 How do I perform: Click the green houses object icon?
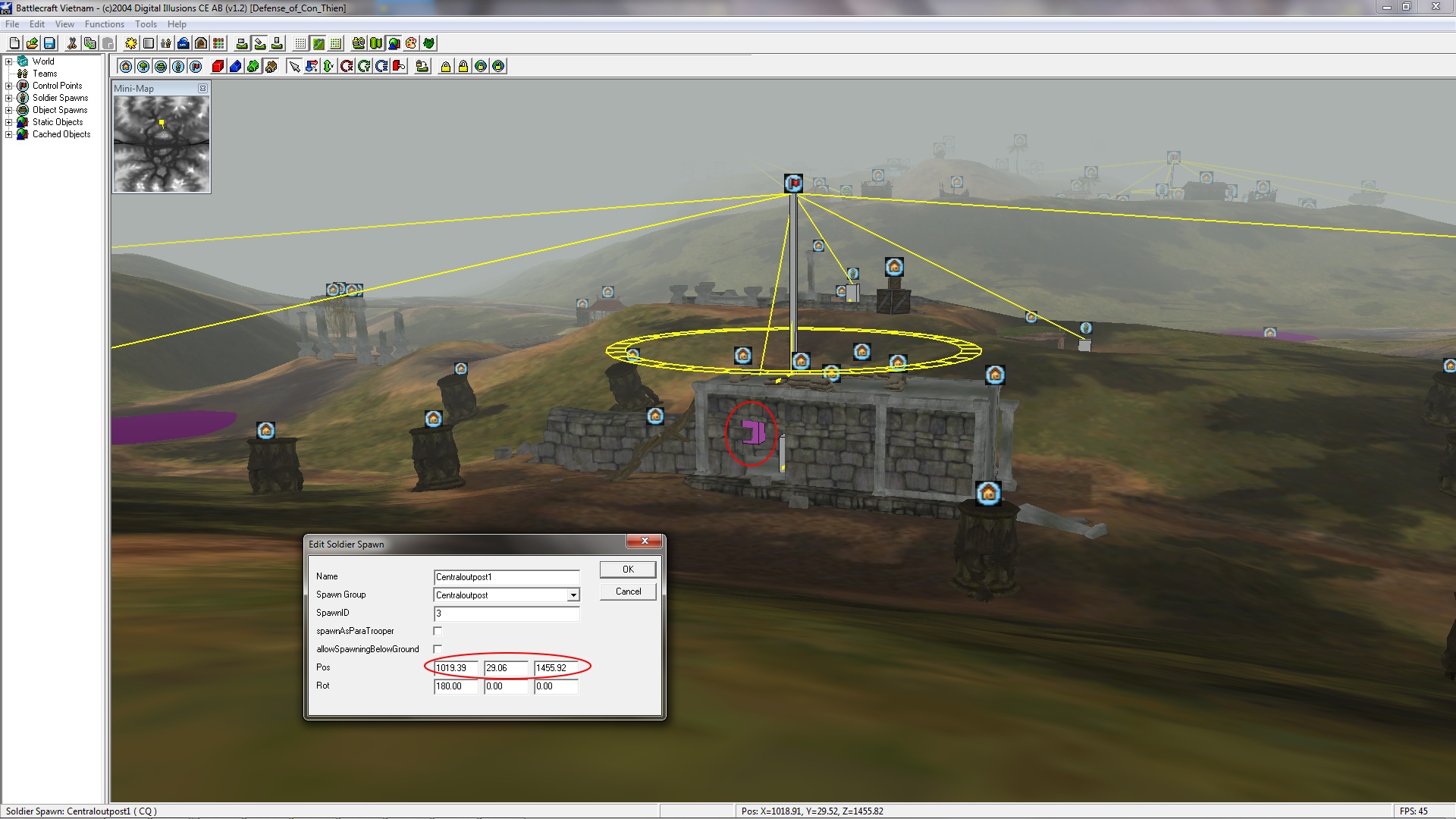point(253,67)
